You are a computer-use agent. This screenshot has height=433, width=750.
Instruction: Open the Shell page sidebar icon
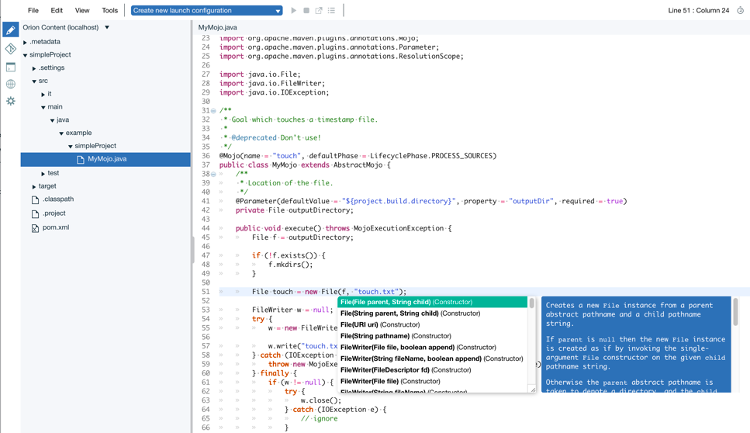coord(10,66)
